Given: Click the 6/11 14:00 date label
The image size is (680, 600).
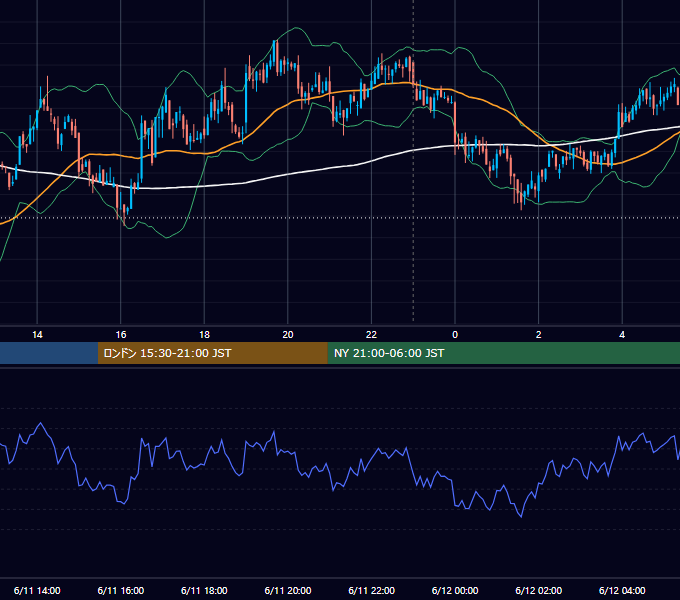Looking at the screenshot, I should coord(37,590).
